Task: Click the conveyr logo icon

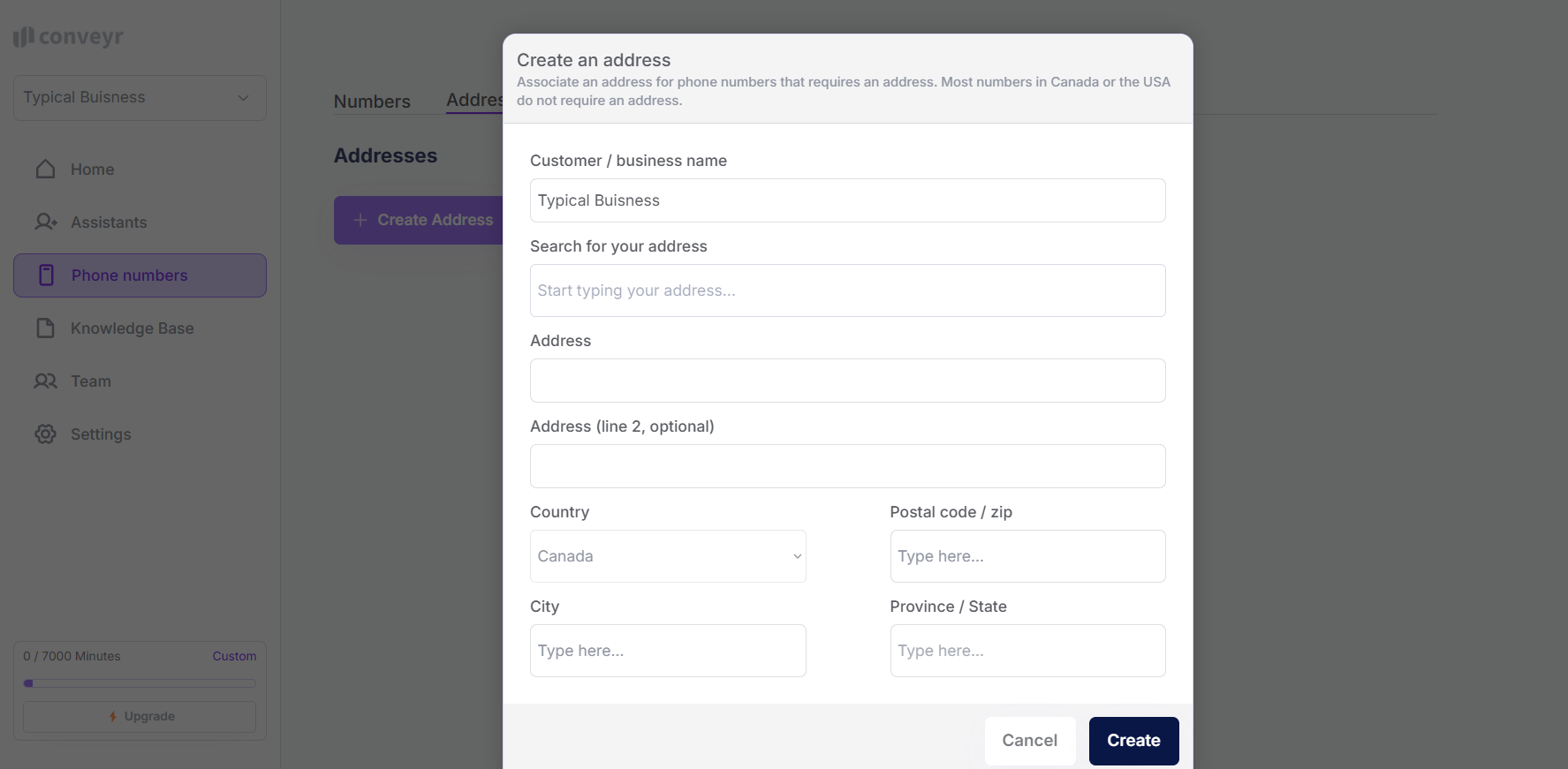Action: (24, 37)
